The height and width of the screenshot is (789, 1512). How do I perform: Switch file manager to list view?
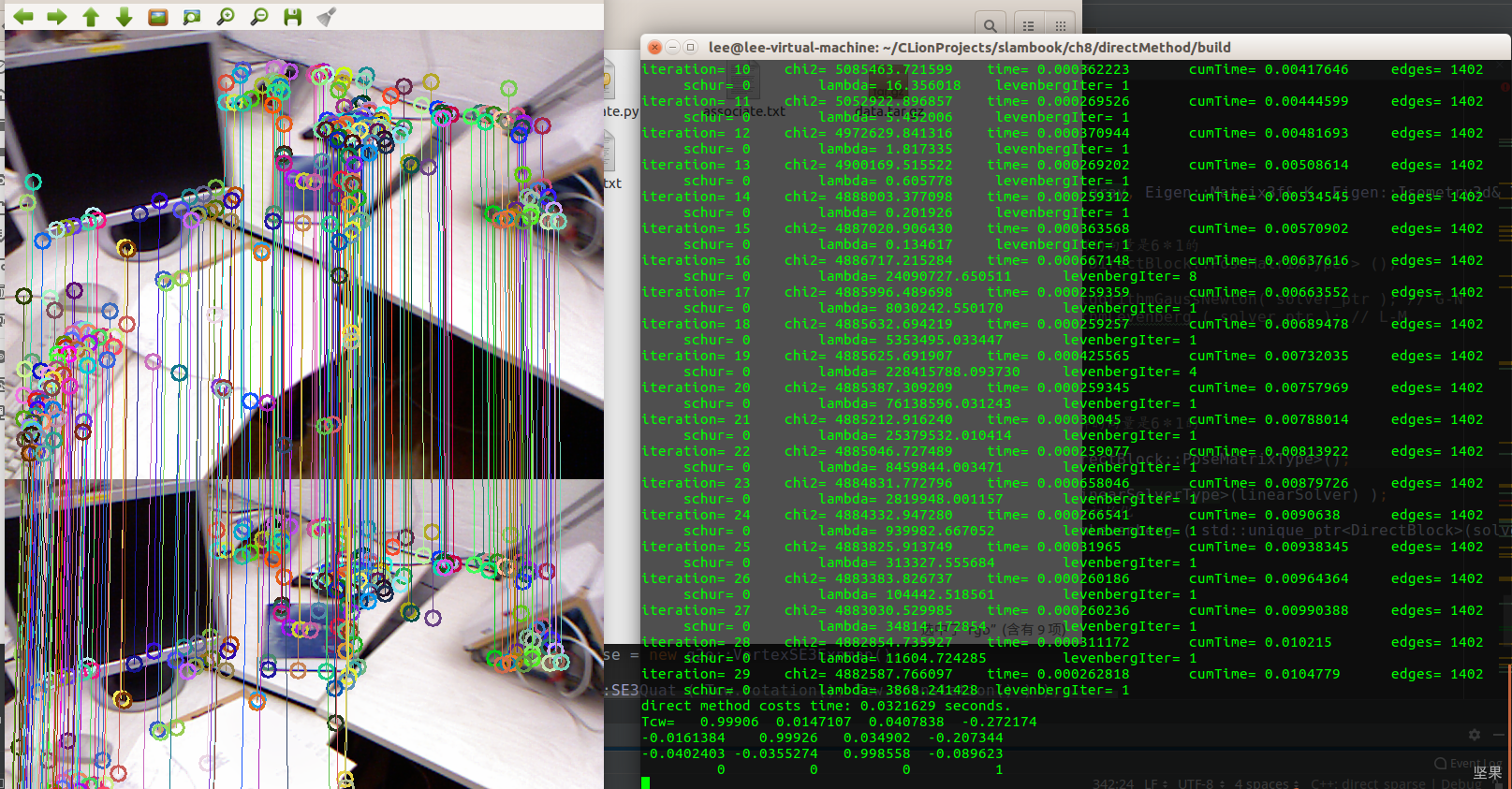(1028, 25)
